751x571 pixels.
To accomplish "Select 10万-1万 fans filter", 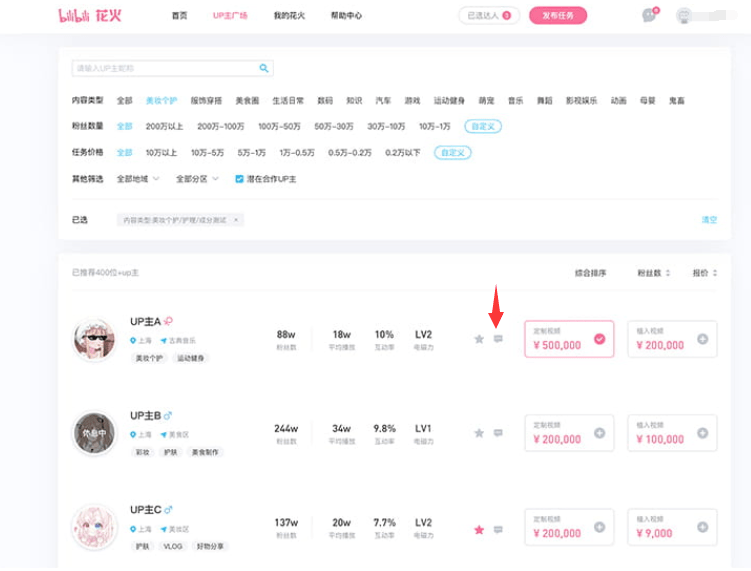I will click(434, 126).
